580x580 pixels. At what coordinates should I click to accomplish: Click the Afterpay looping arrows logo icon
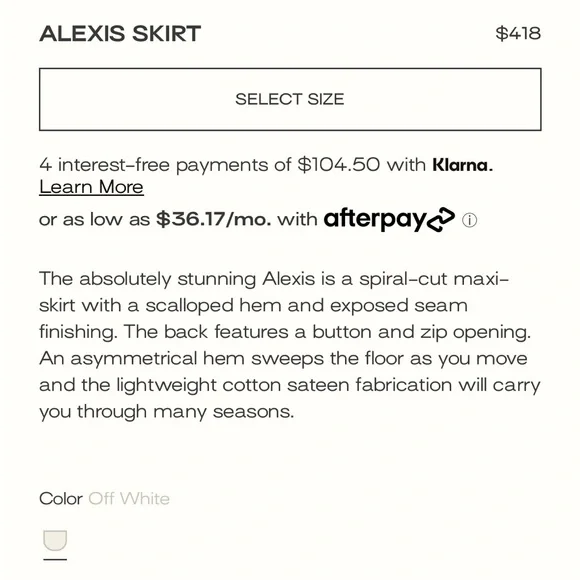(x=441, y=219)
